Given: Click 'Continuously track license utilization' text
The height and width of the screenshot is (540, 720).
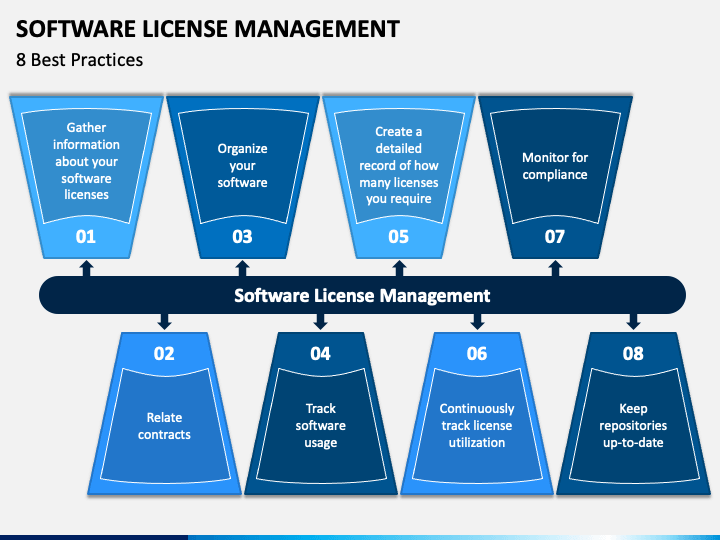Looking at the screenshot, I should (x=477, y=426).
